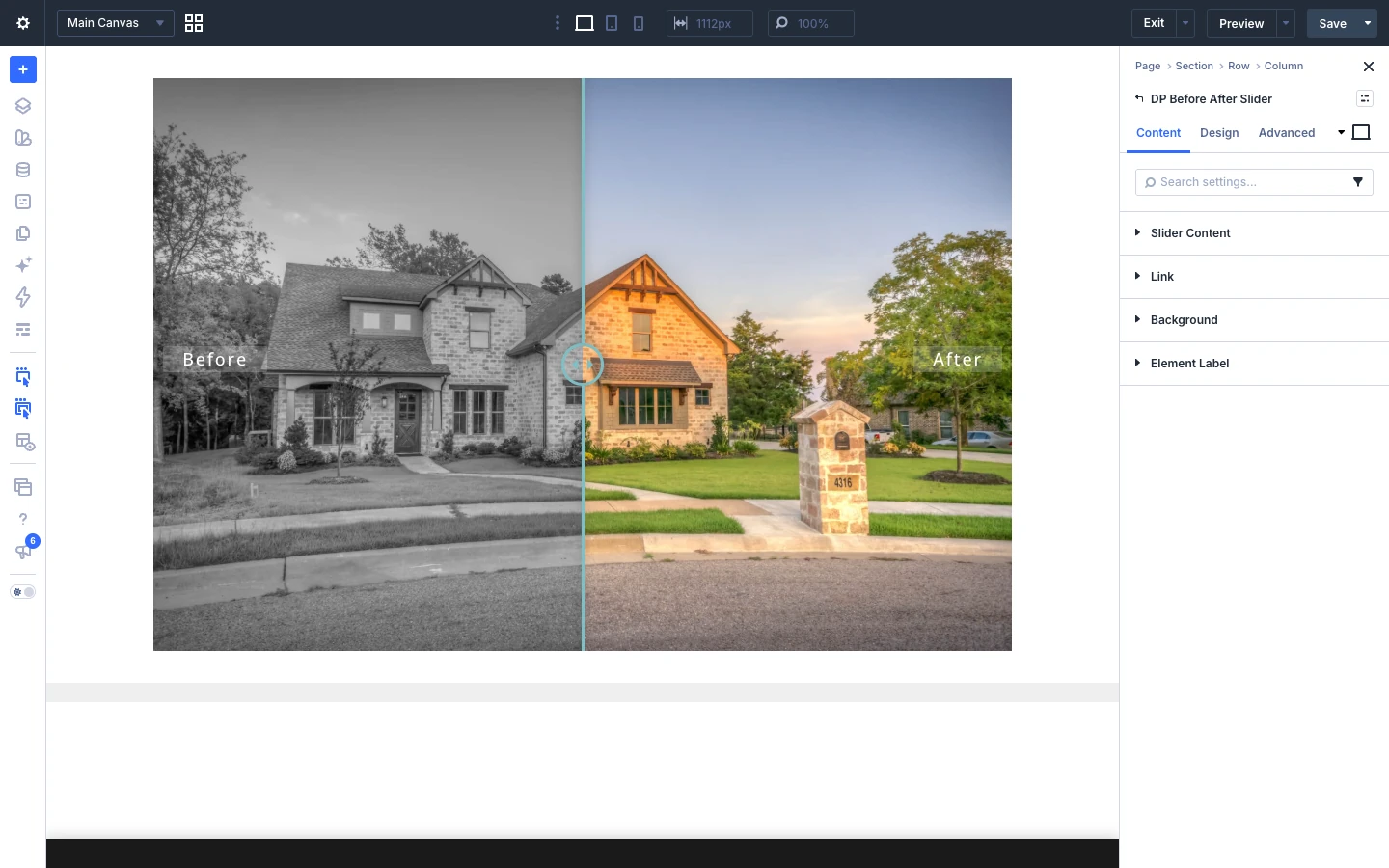Screen dimensions: 1389x868
Task: Open the three-dot options in top bar
Action: pyautogui.click(x=558, y=23)
